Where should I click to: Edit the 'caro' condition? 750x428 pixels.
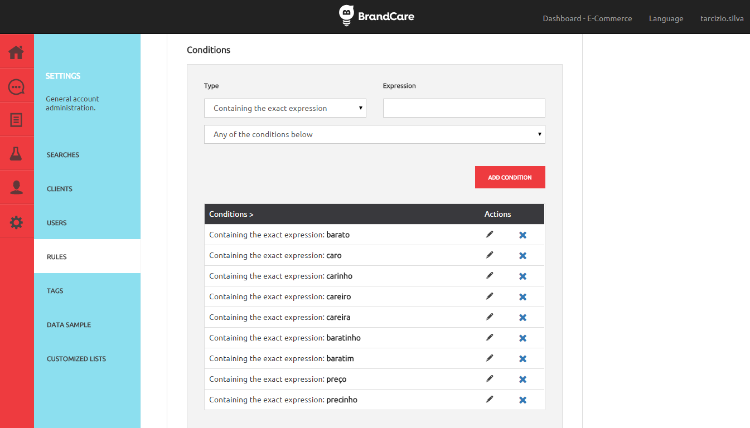[489, 255]
